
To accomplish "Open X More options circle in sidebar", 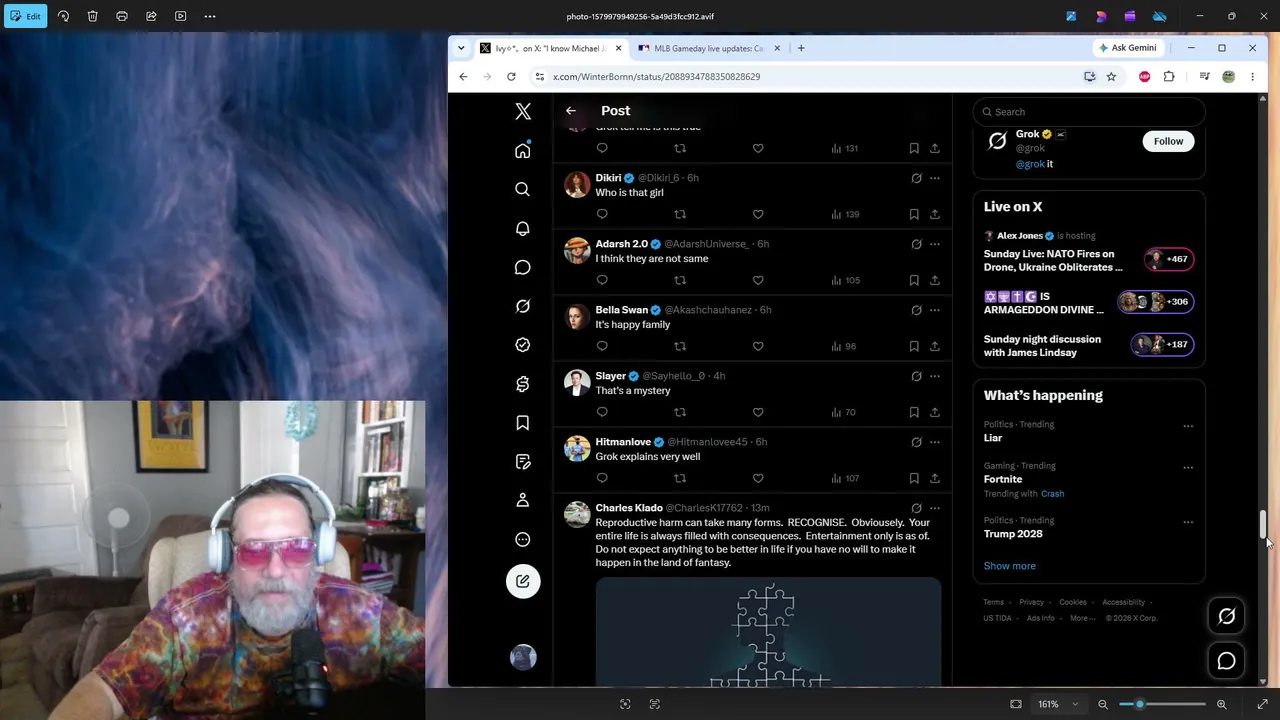I will (523, 539).
